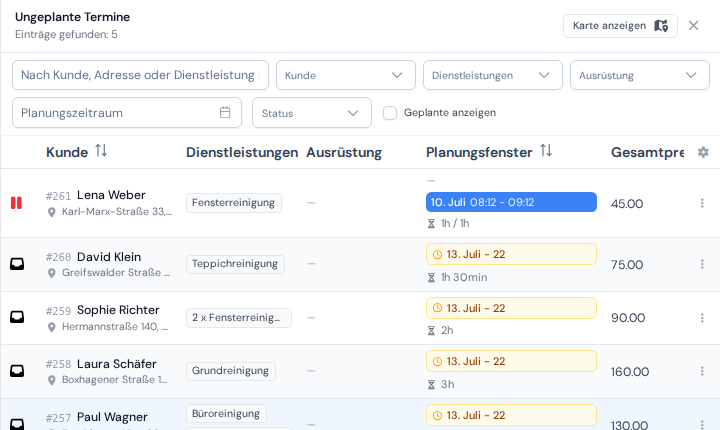Click the 2 x Fensterreinig… service tag
Screen dimensions: 720x430
click(239, 317)
